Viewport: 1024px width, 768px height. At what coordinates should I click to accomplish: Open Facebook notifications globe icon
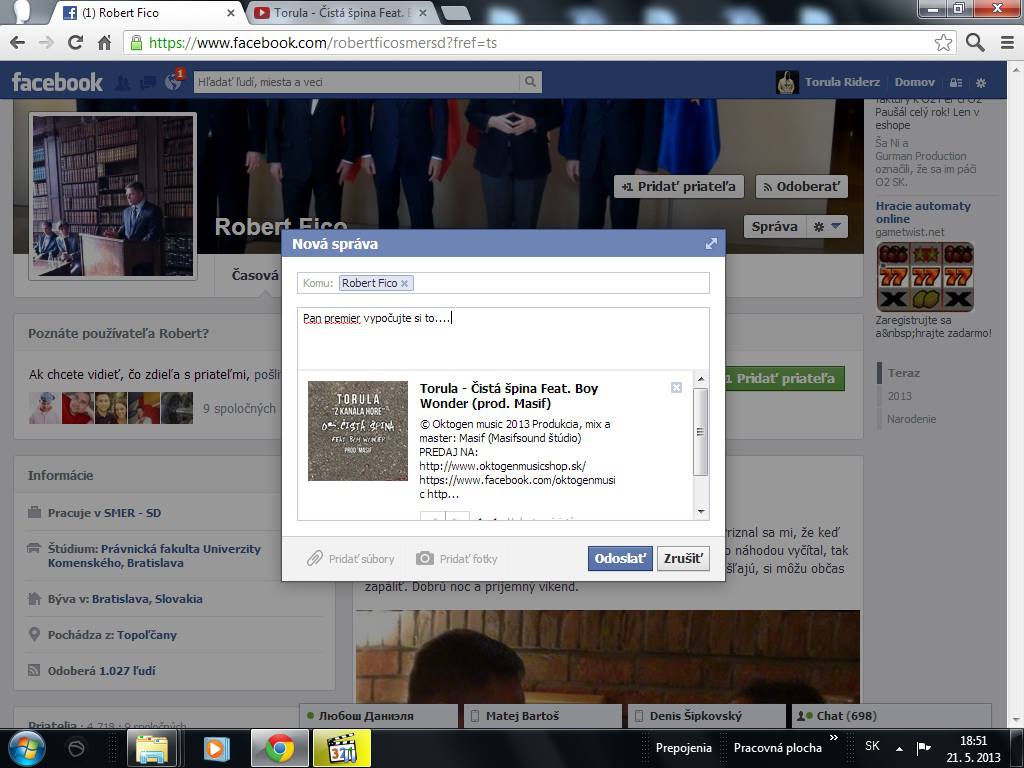[x=173, y=82]
